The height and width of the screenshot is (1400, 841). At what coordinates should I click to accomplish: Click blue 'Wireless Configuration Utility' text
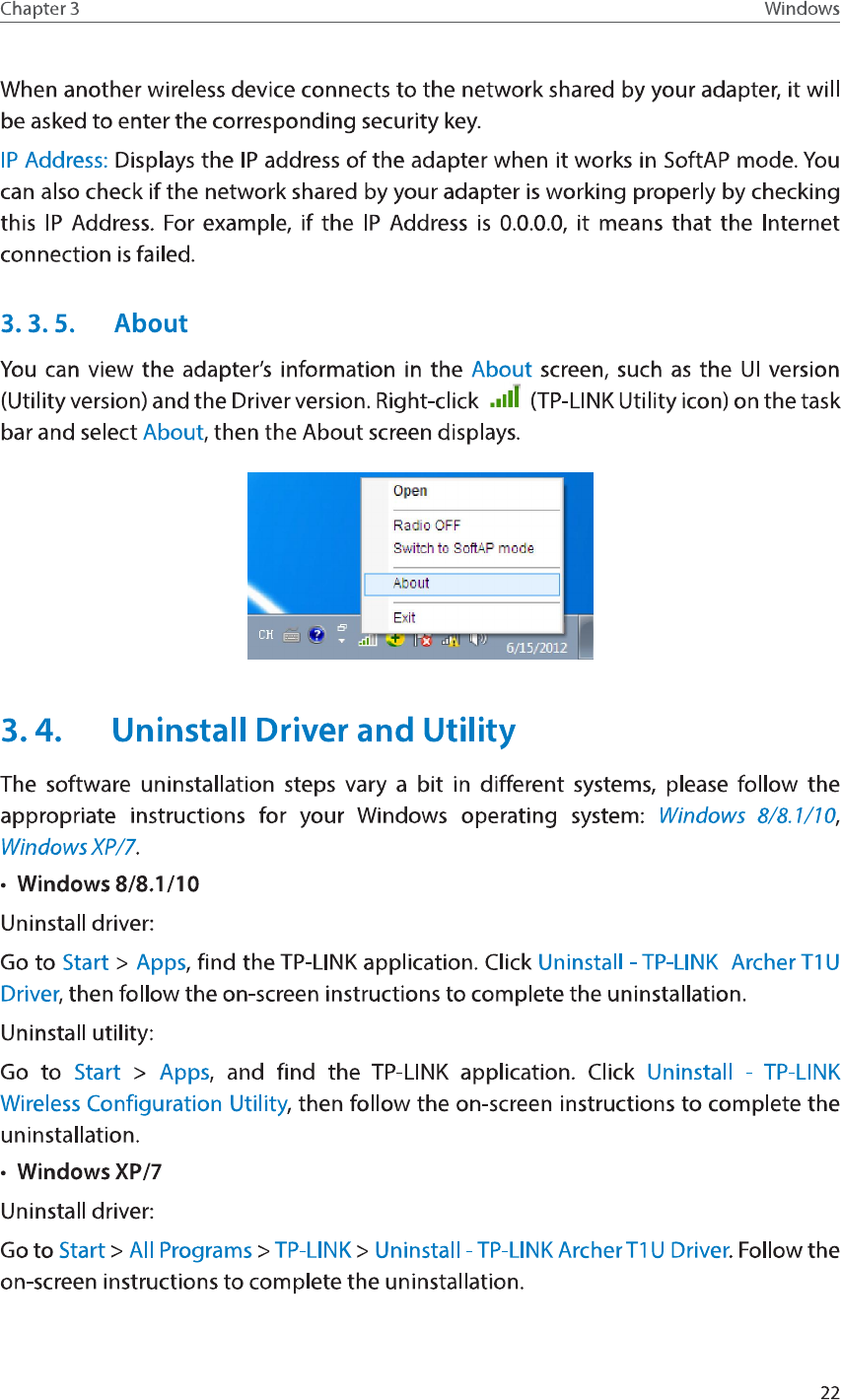[x=144, y=1103]
